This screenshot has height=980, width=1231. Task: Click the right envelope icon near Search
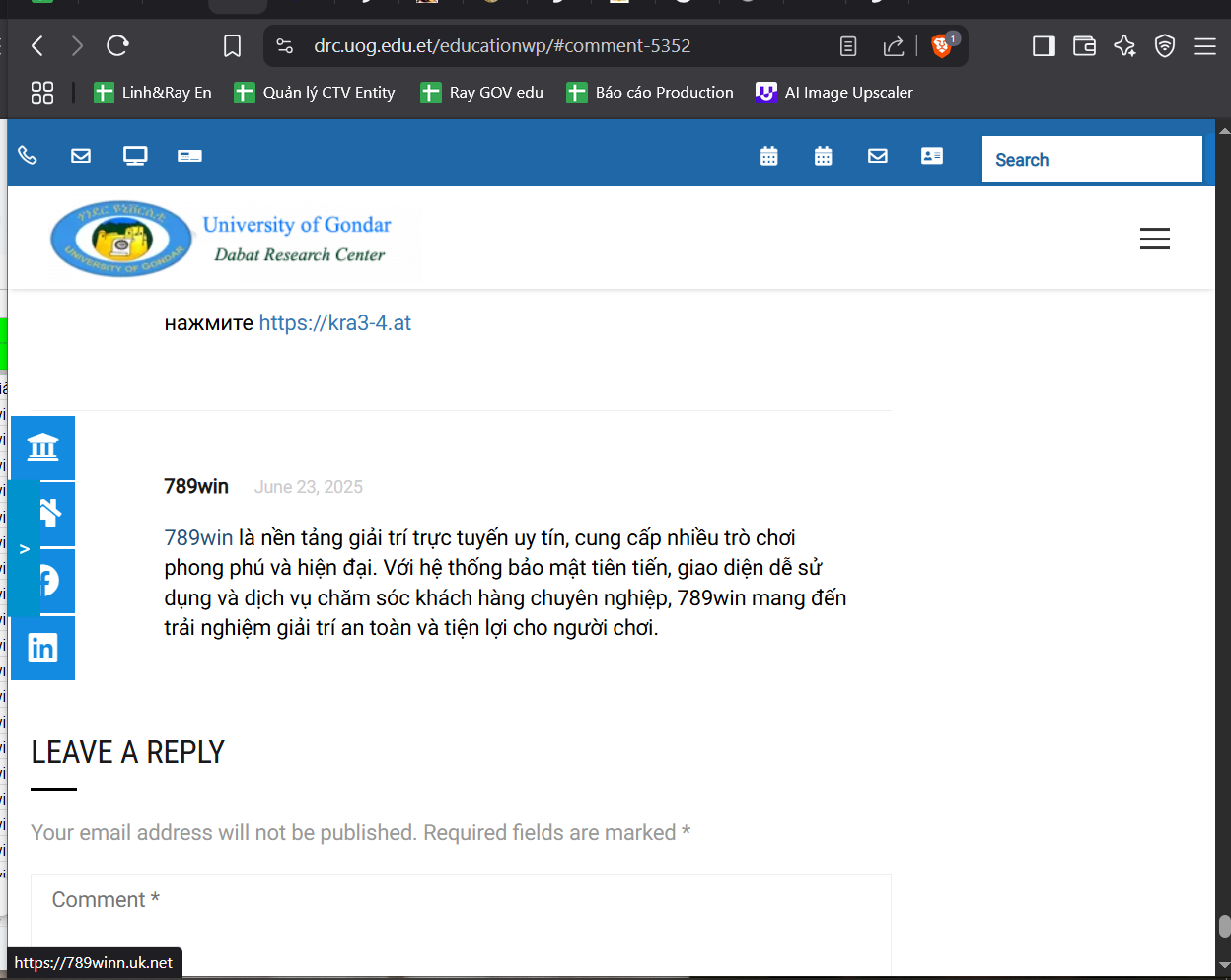click(x=878, y=155)
